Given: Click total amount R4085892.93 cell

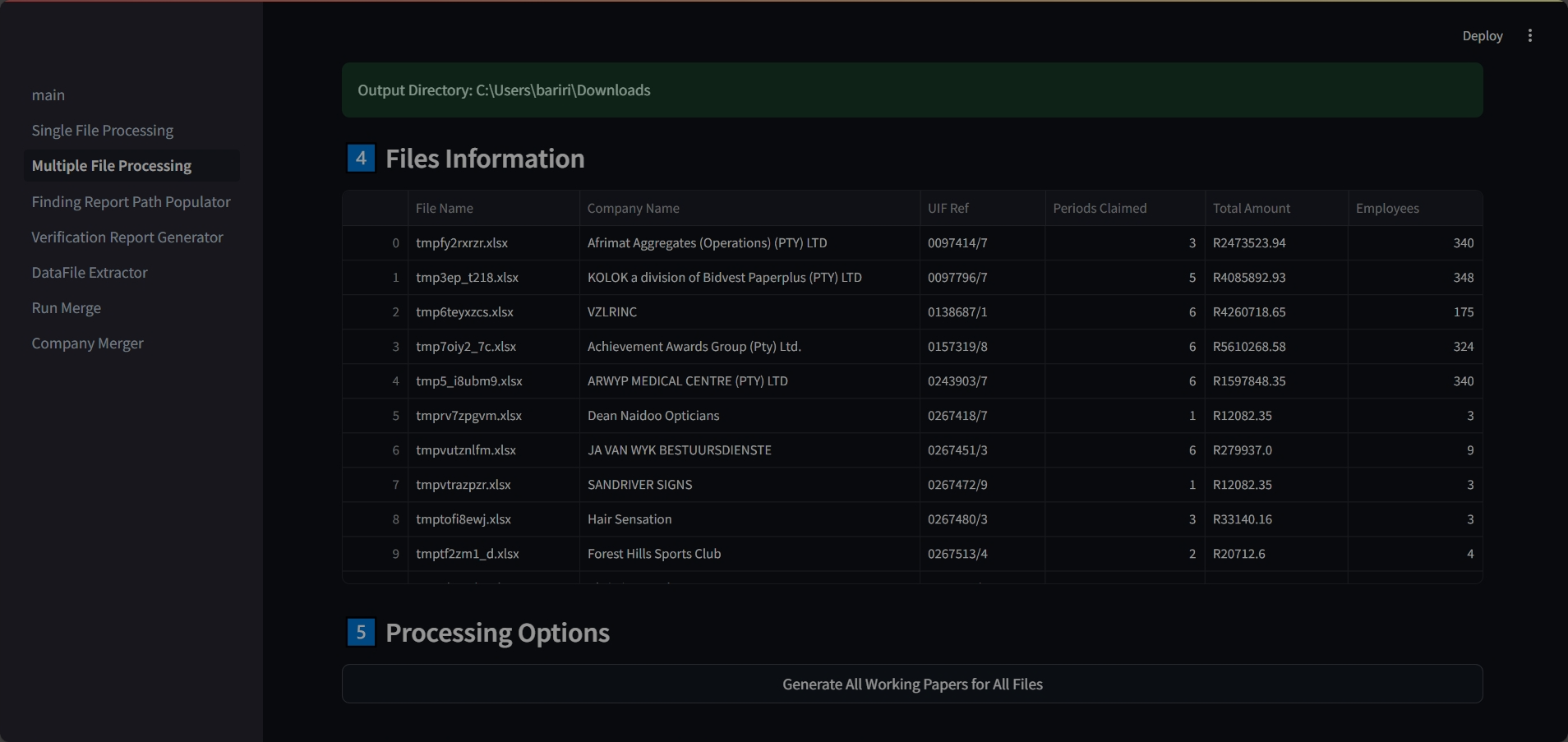Looking at the screenshot, I should tap(1276, 278).
